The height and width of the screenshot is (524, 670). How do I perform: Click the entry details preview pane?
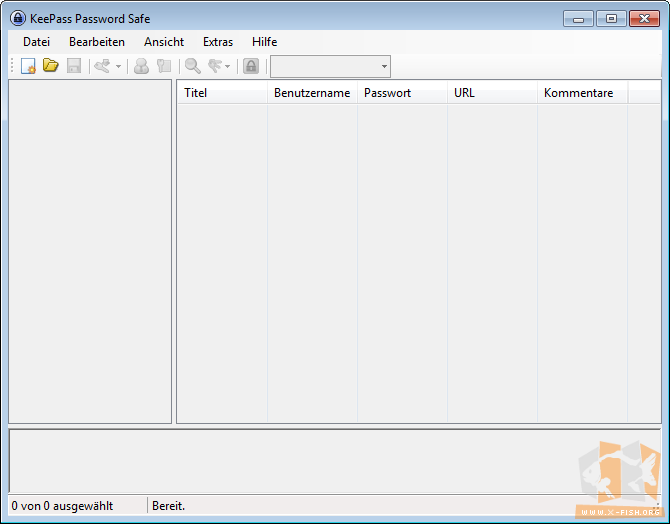(335, 461)
